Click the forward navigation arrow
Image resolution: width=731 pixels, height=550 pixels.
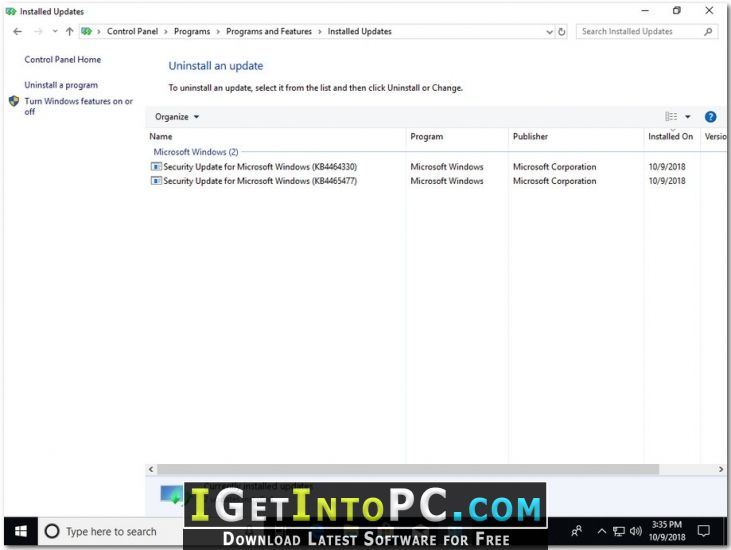click(x=38, y=31)
